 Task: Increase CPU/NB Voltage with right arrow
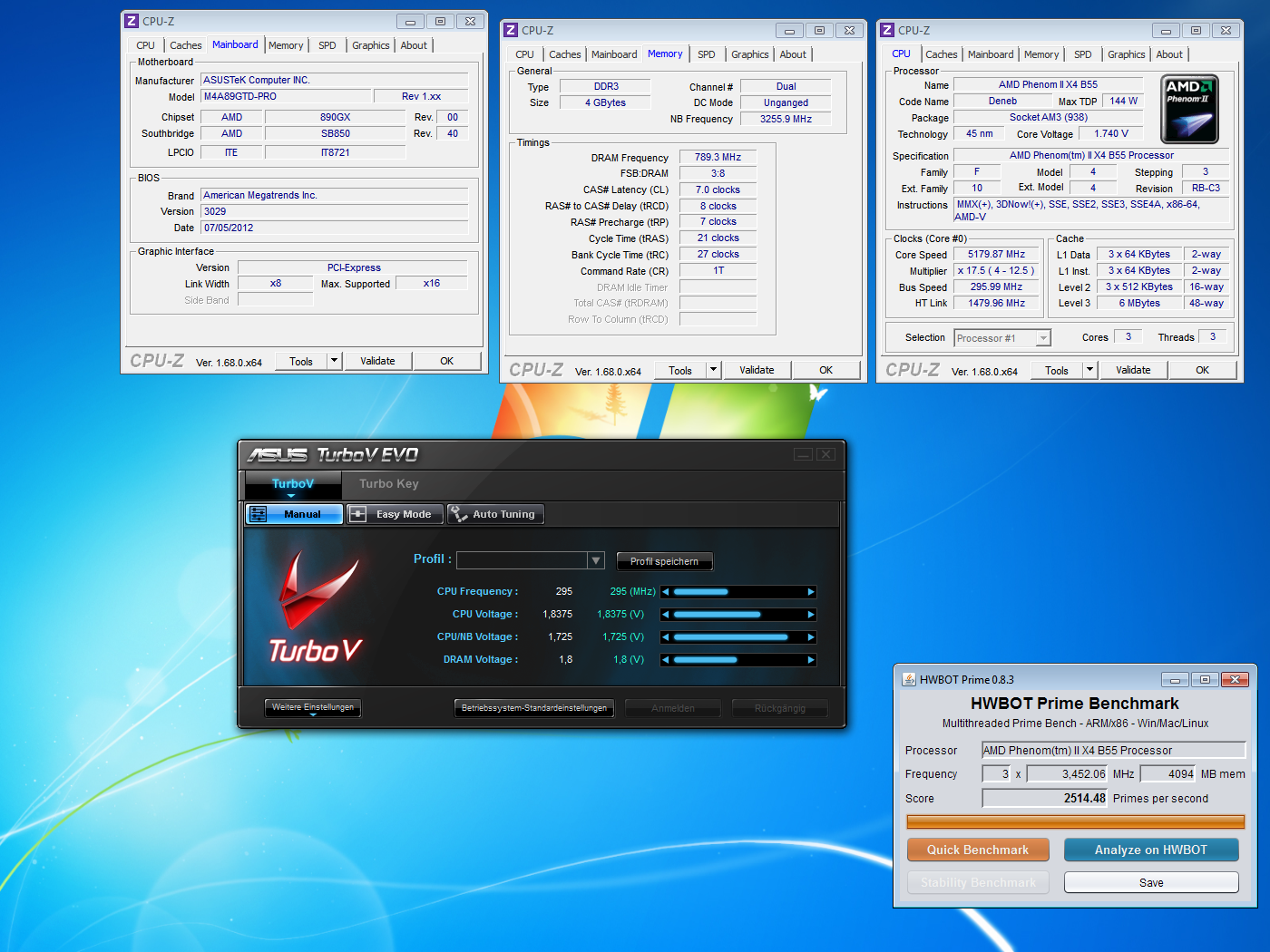[811, 637]
